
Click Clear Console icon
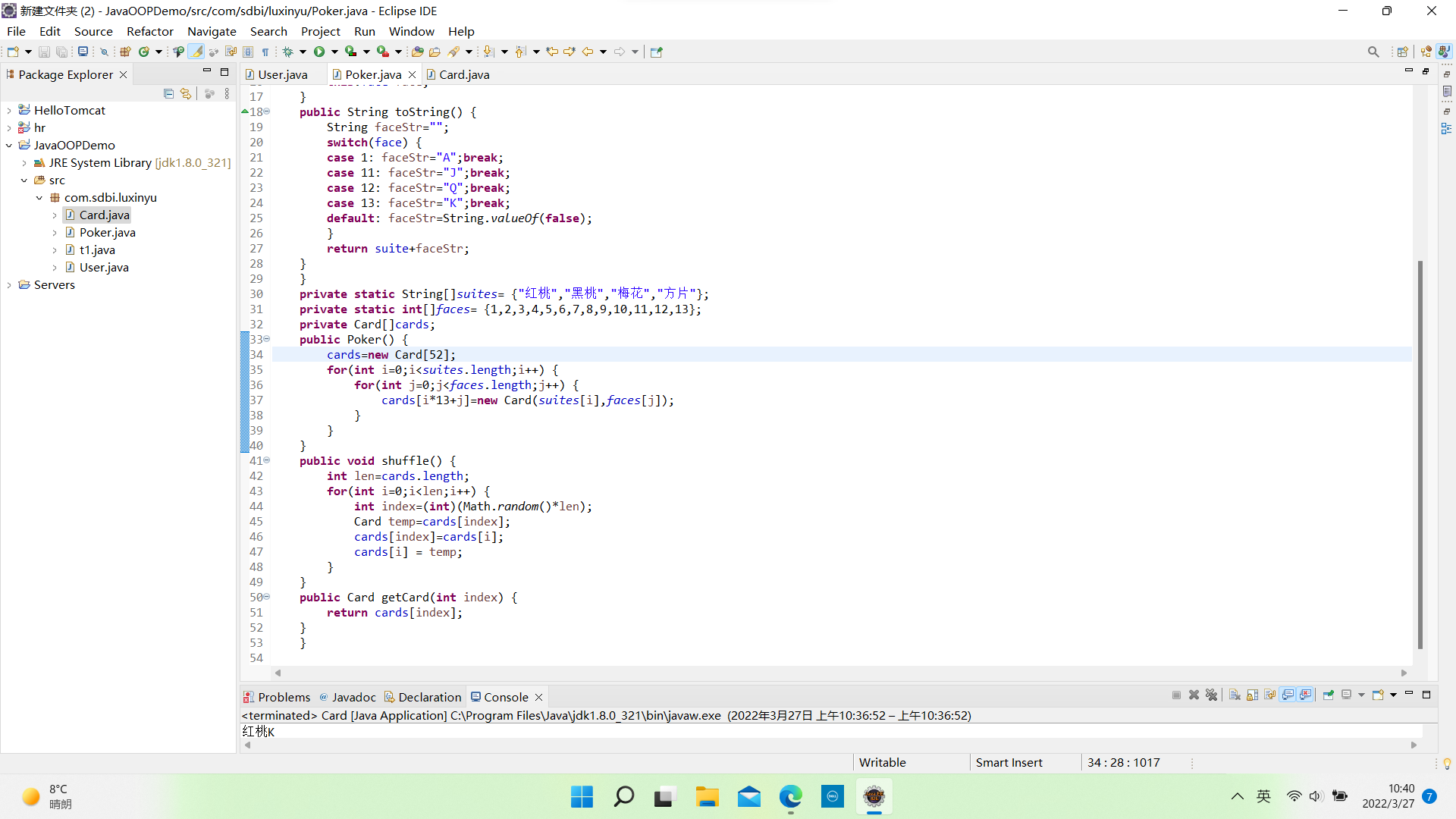coord(1235,695)
